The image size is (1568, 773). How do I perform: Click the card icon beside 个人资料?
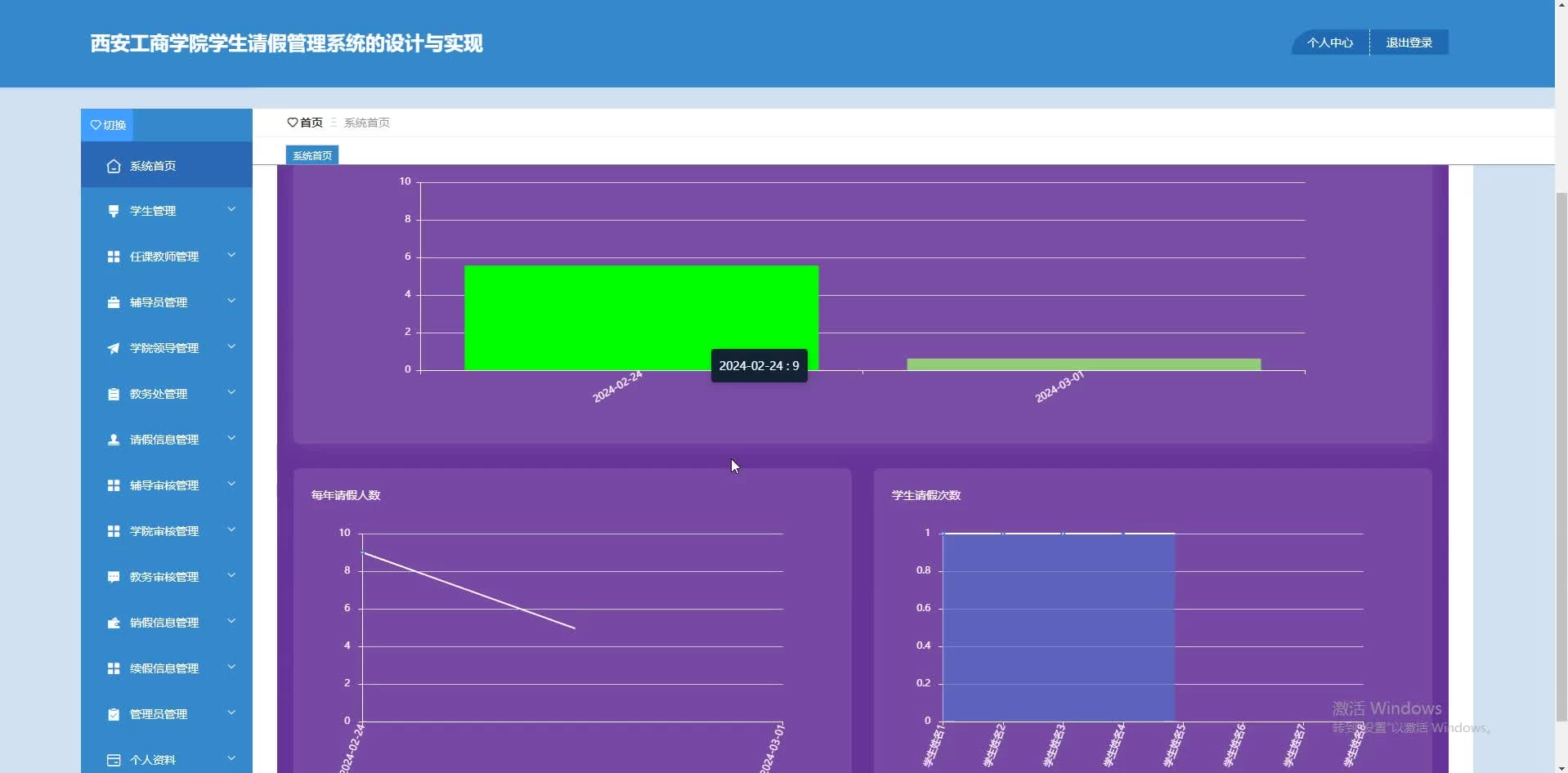(114, 760)
